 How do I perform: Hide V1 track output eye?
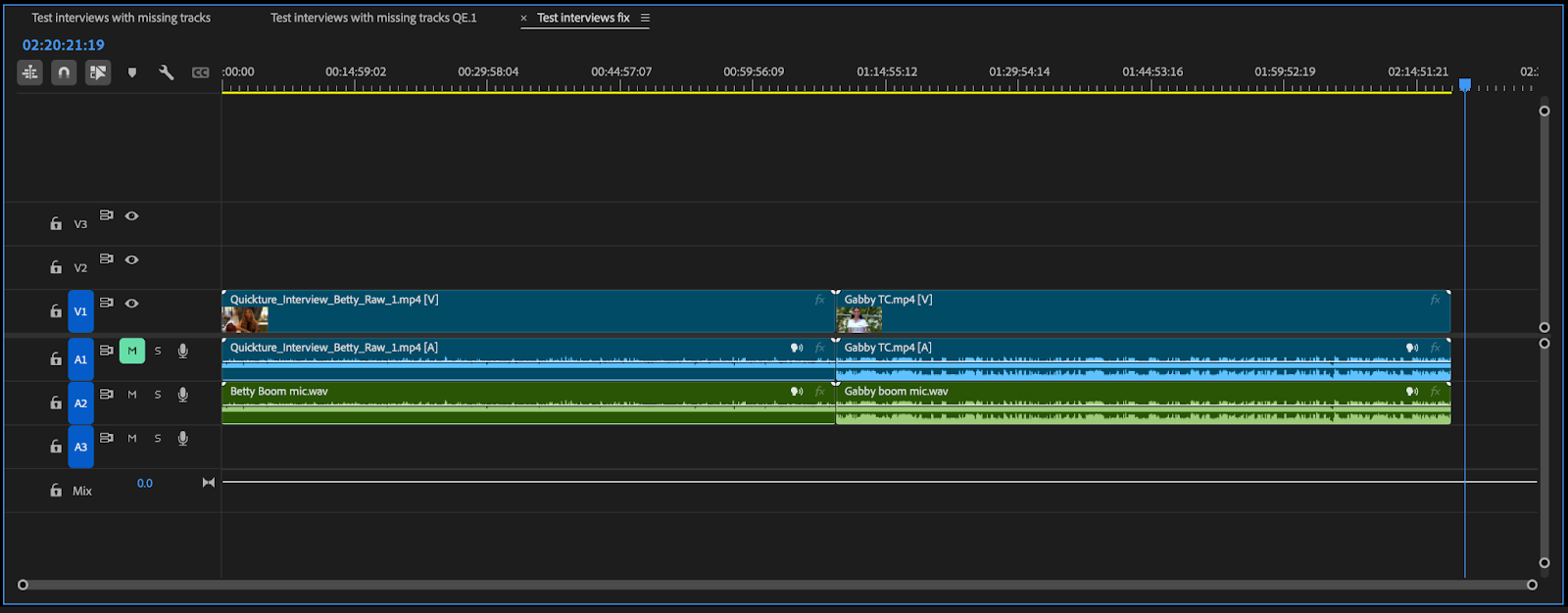tap(132, 304)
